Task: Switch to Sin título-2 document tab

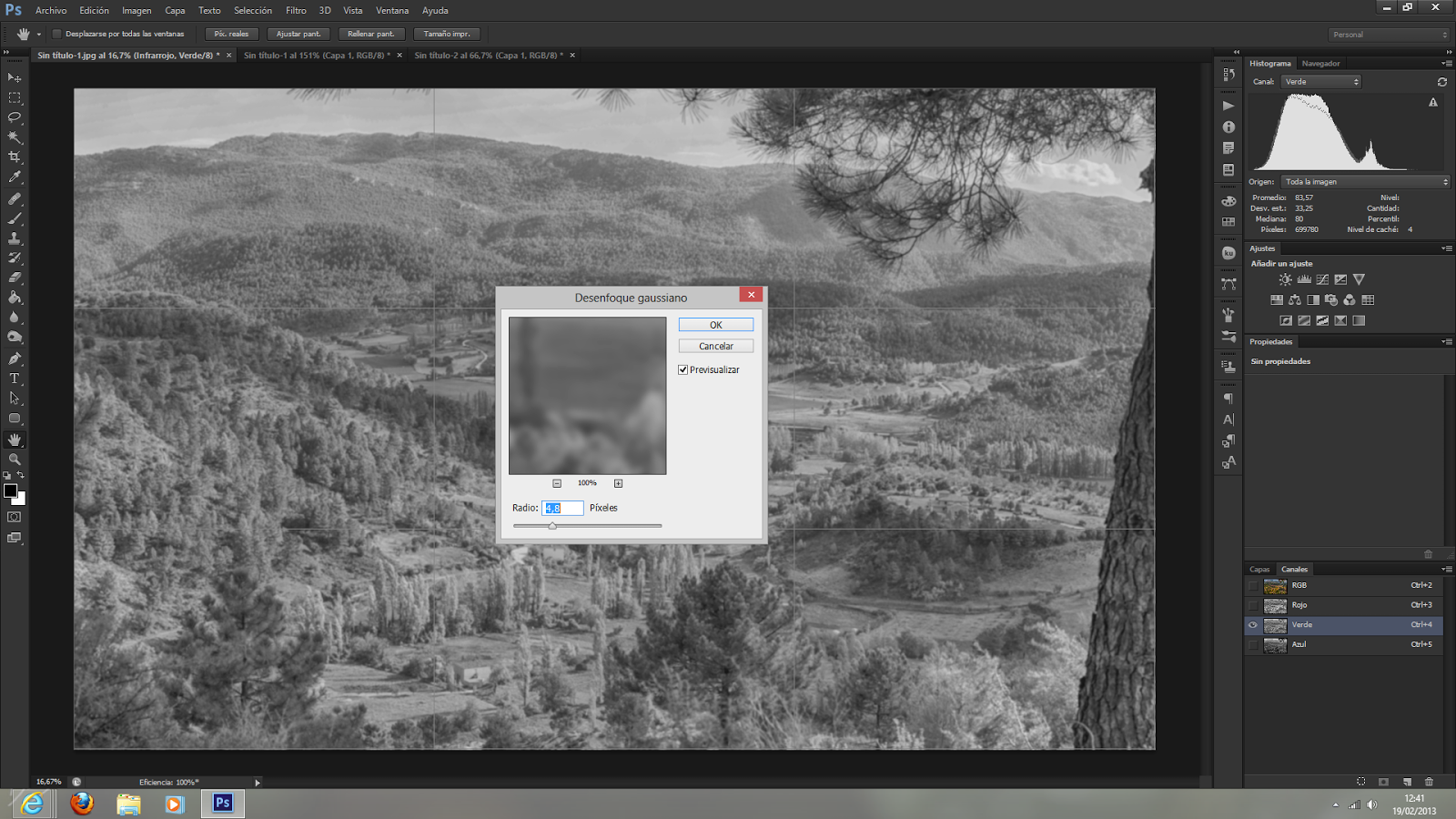Action: (489, 56)
